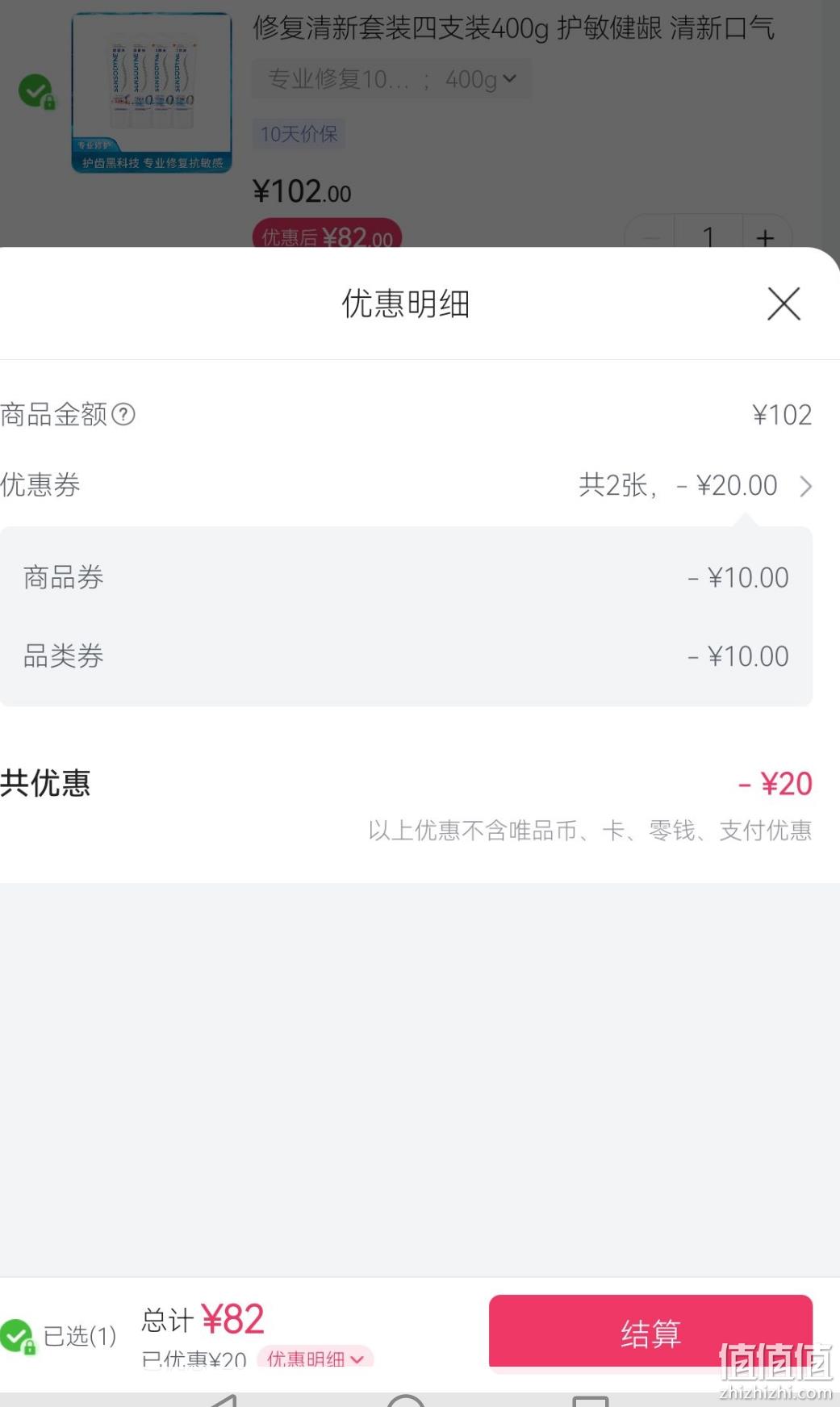The height and width of the screenshot is (1407, 840).
Task: Tap the Android home circle icon
Action: [406, 1400]
